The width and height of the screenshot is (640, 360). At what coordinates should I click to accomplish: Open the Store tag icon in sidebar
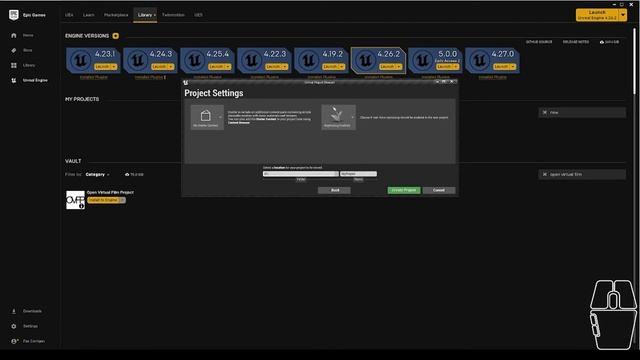pyautogui.click(x=14, y=50)
